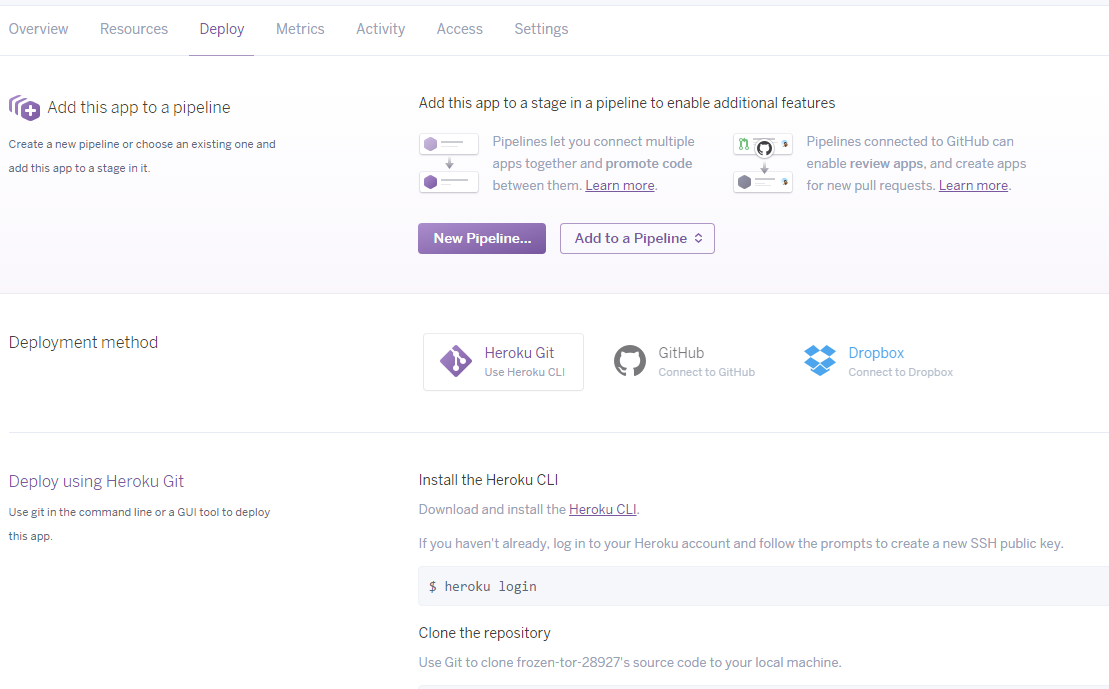Click the add-to-pipeline plus icon
The width and height of the screenshot is (1109, 689).
[25, 108]
